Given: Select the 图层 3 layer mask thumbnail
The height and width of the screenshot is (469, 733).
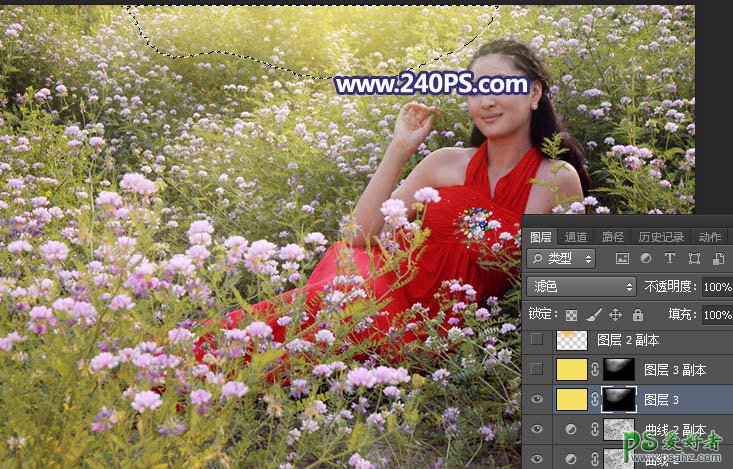Looking at the screenshot, I should click(617, 400).
